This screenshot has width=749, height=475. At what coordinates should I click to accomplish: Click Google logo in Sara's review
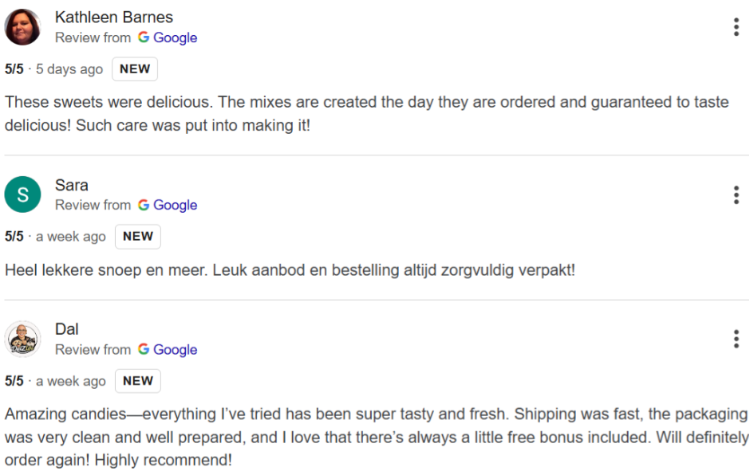click(x=167, y=205)
